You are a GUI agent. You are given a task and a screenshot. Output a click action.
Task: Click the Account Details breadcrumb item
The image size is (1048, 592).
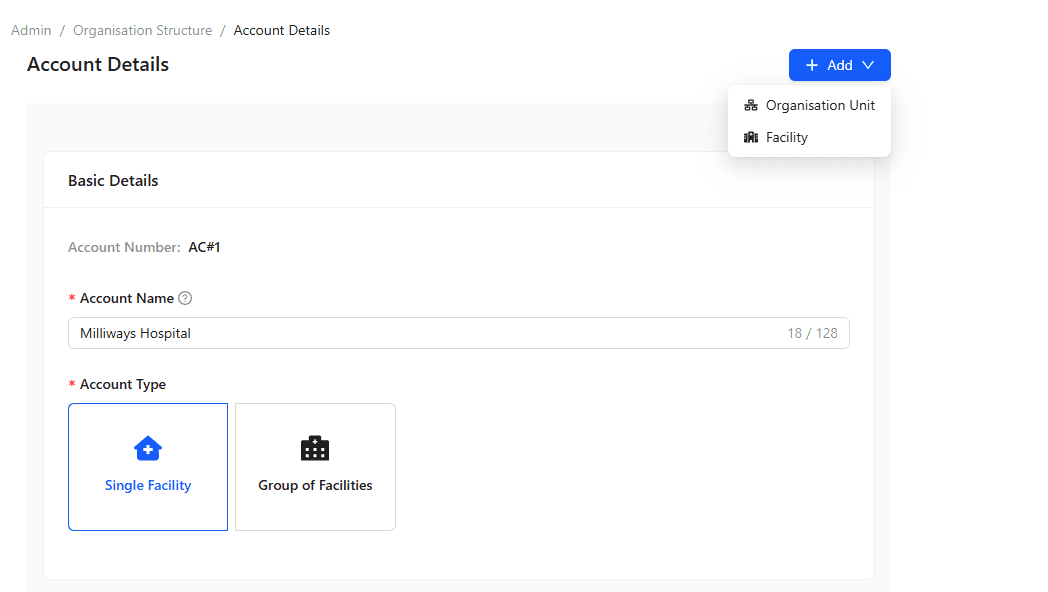(x=281, y=30)
